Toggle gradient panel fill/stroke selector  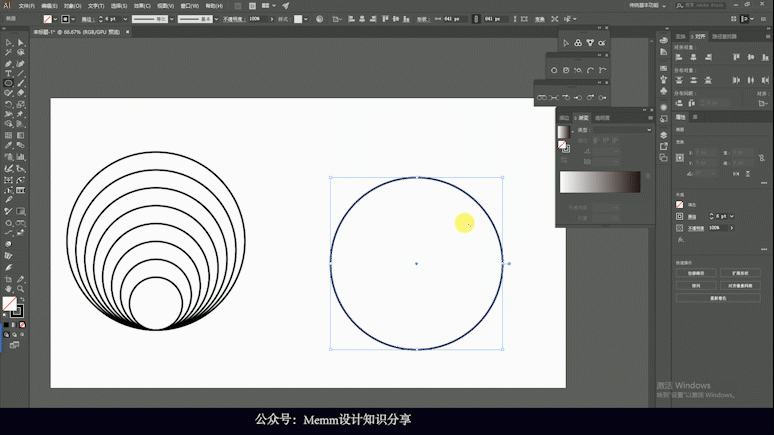[x=563, y=146]
